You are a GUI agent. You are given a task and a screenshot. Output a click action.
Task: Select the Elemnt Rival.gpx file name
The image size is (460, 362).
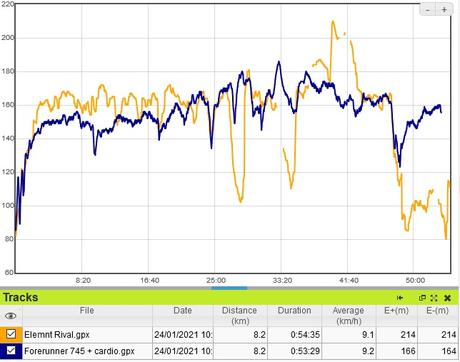coord(57,335)
